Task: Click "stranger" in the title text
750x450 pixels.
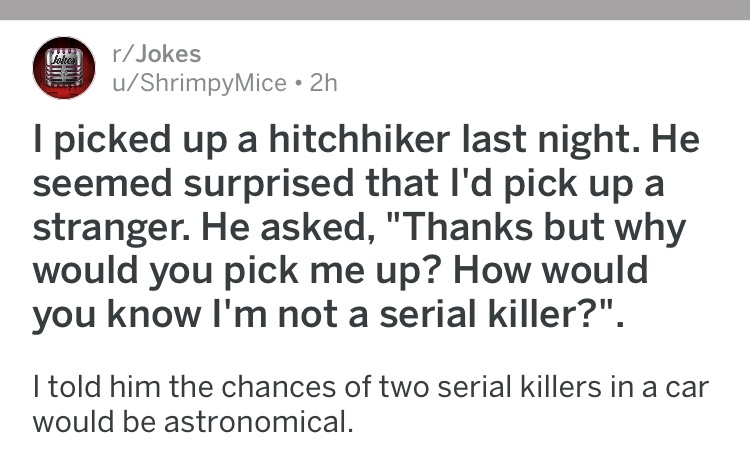Action: click(113, 229)
